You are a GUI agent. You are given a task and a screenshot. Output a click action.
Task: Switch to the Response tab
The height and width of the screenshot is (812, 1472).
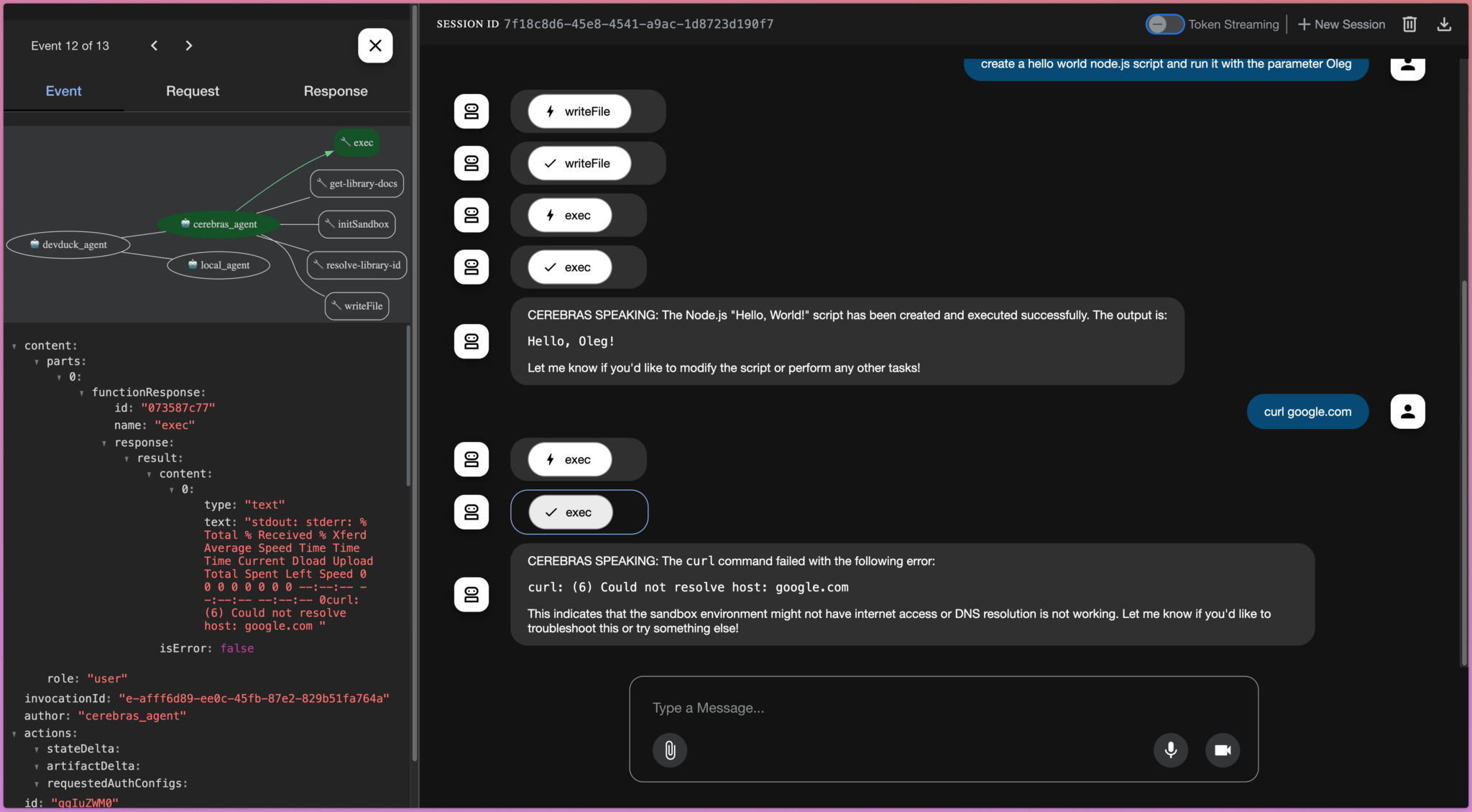click(x=335, y=91)
